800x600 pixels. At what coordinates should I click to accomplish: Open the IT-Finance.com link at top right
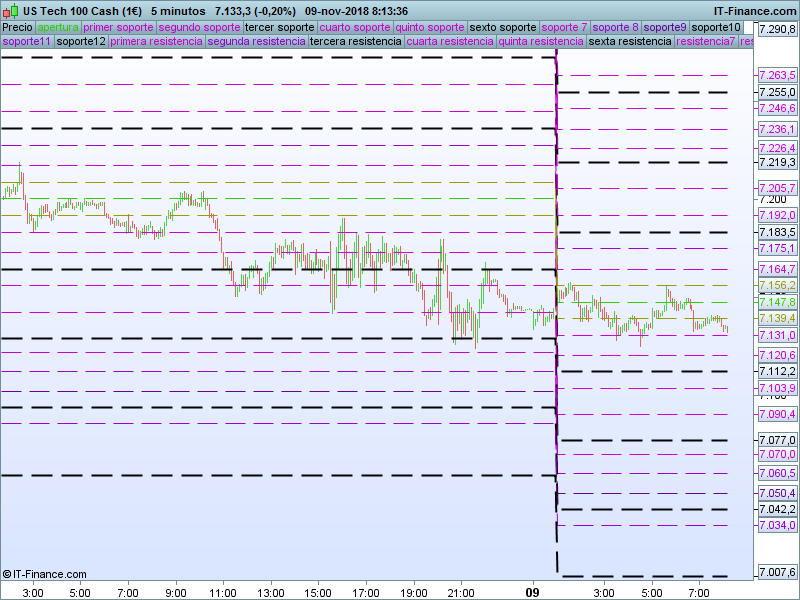(754, 10)
